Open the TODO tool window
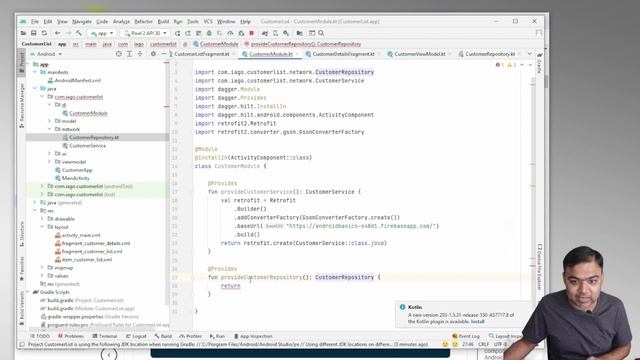The height and width of the screenshot is (360, 640). click(x=40, y=336)
